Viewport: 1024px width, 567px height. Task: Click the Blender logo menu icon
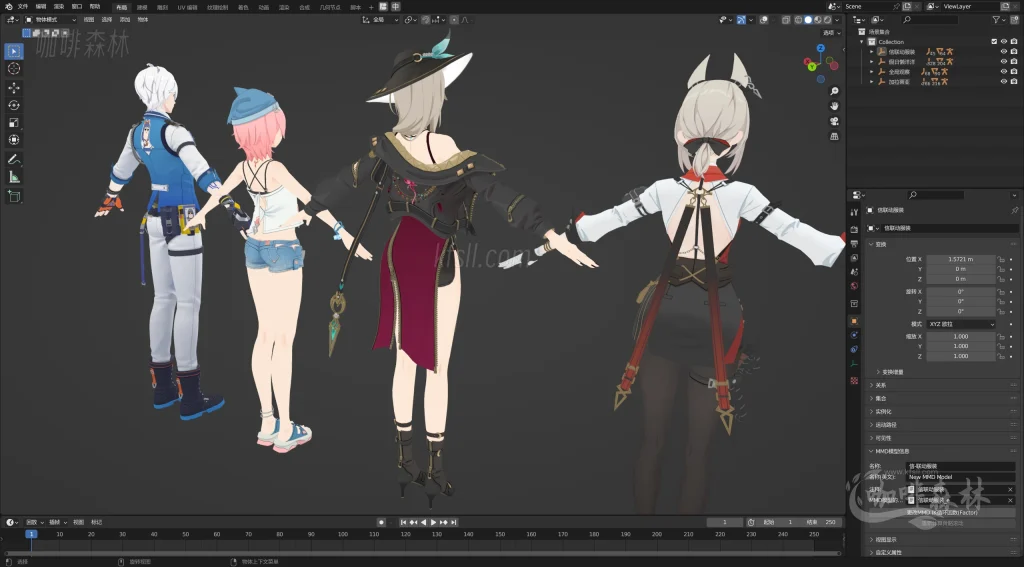pyautogui.click(x=8, y=7)
